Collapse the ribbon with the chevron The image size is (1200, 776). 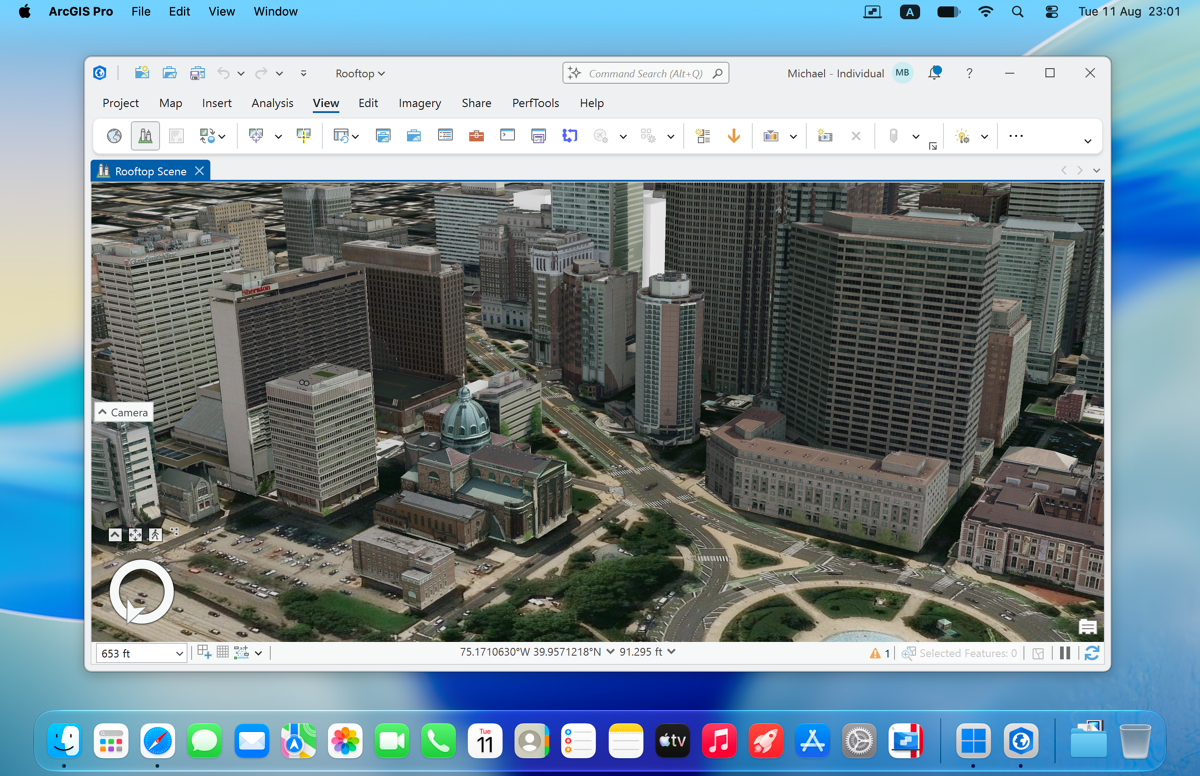(x=1088, y=141)
